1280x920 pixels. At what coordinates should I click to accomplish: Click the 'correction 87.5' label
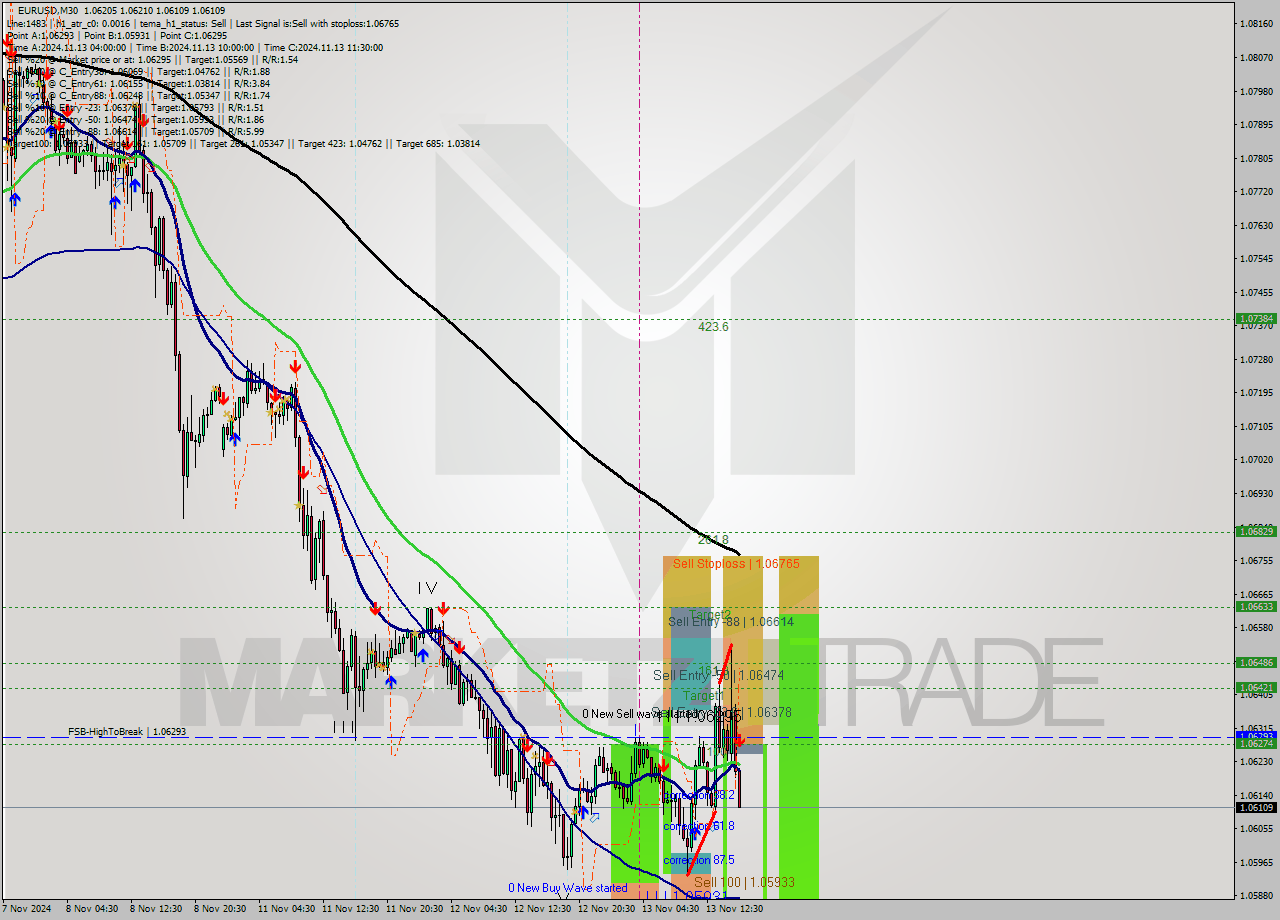click(x=699, y=860)
